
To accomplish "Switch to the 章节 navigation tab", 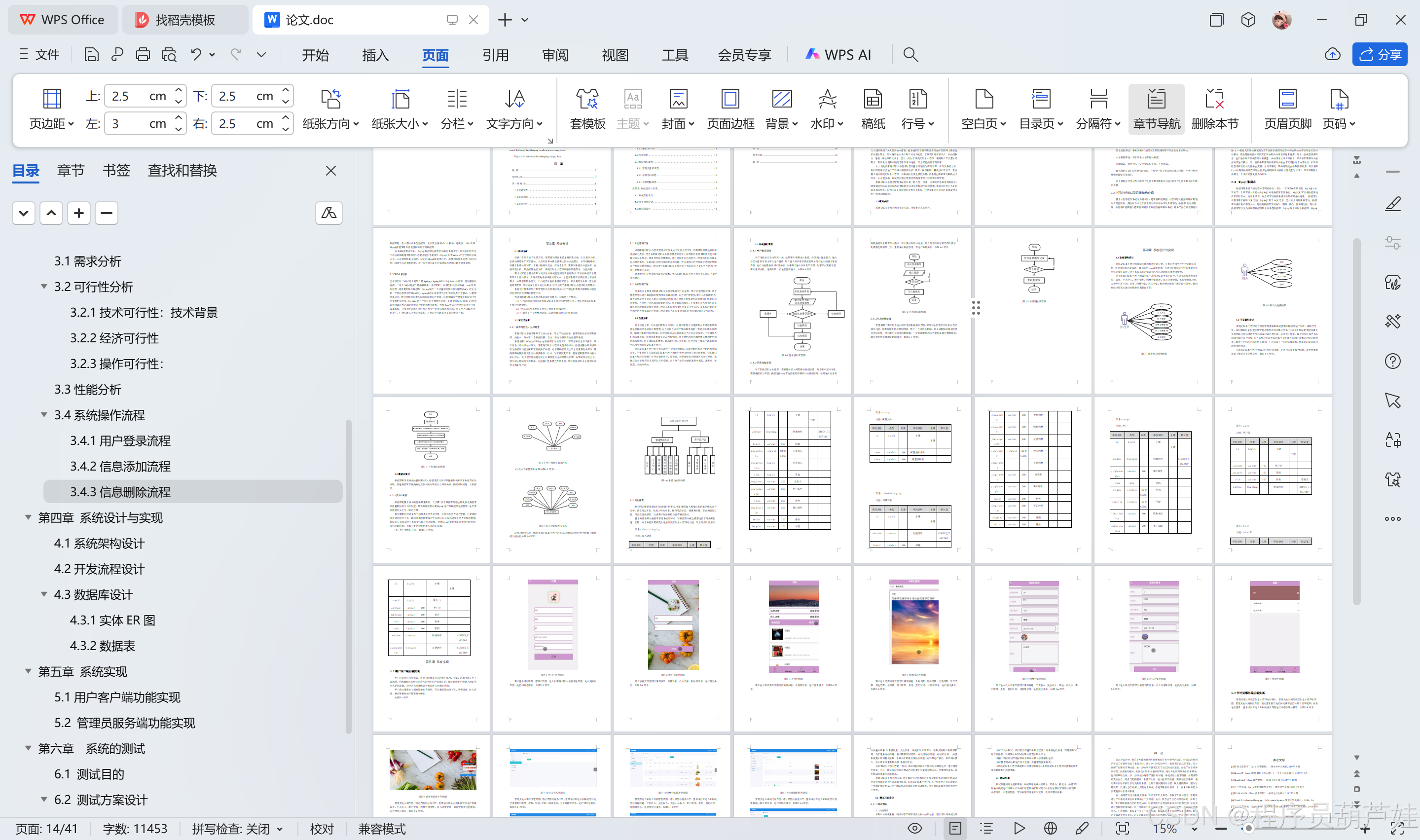I will 71,170.
